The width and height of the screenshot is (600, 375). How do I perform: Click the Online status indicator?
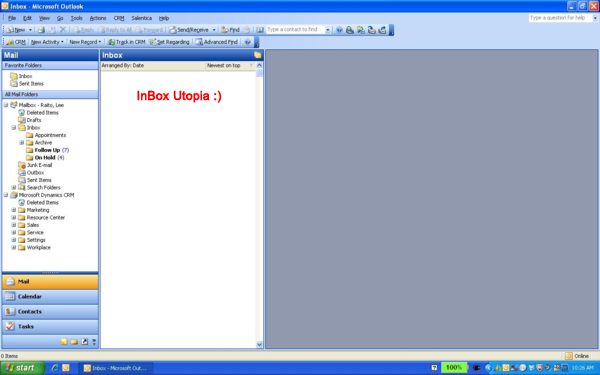(x=577, y=356)
